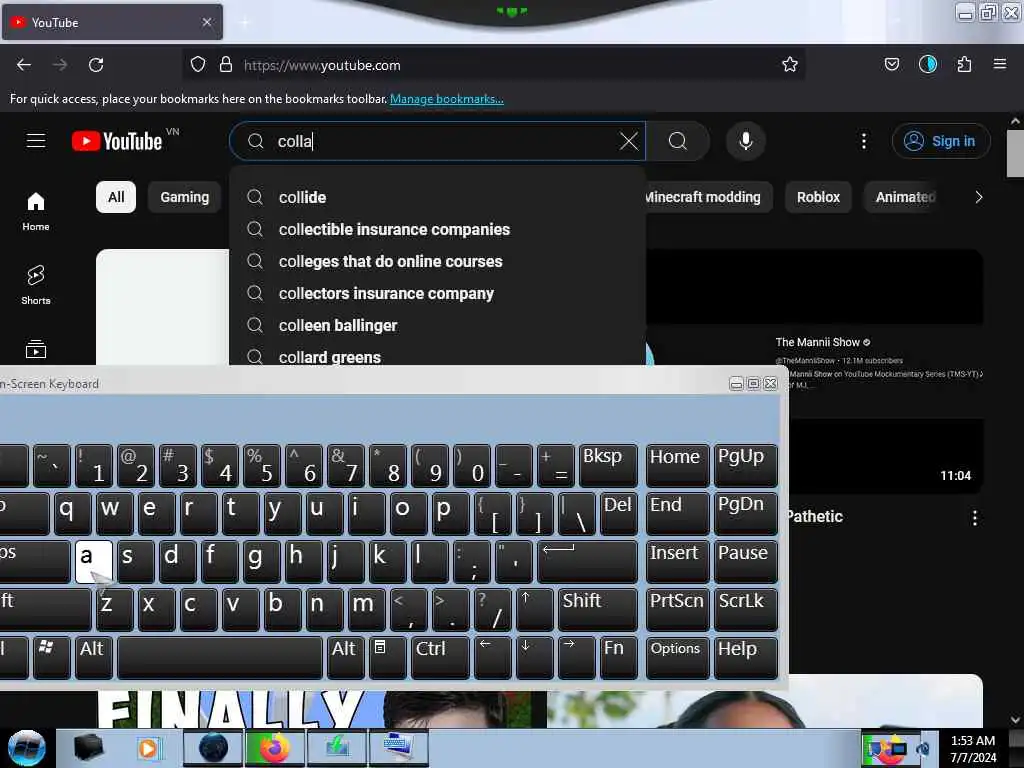The height and width of the screenshot is (768, 1024).
Task: Click the Enter key on keyboard
Action: [587, 561]
